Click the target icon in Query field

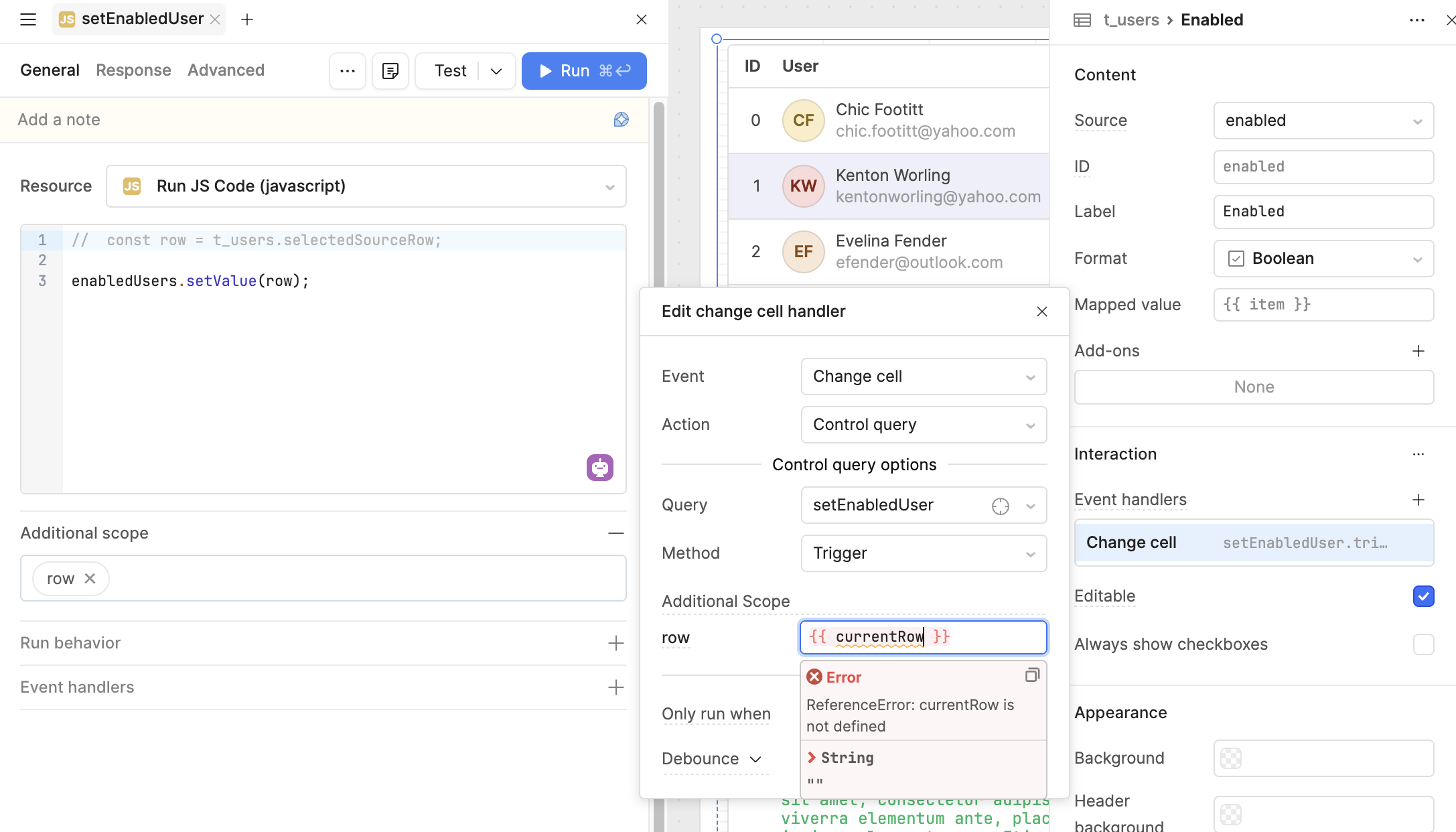[1000, 506]
